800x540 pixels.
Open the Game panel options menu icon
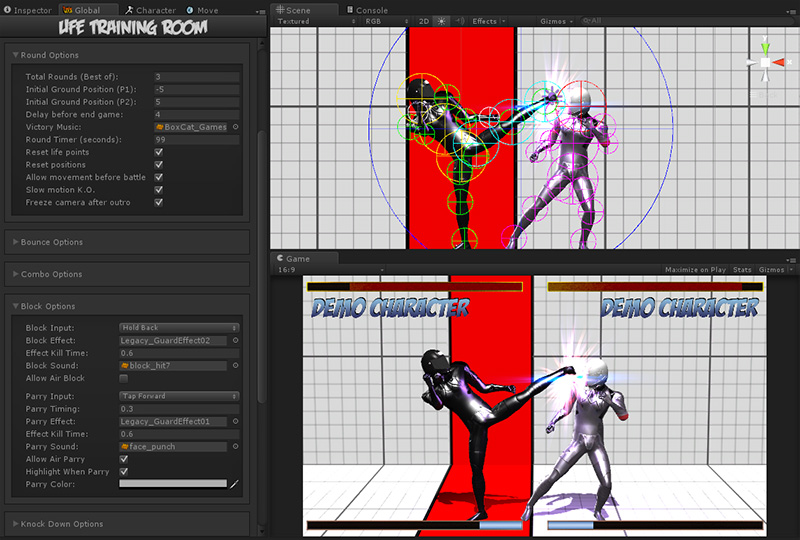(x=791, y=259)
